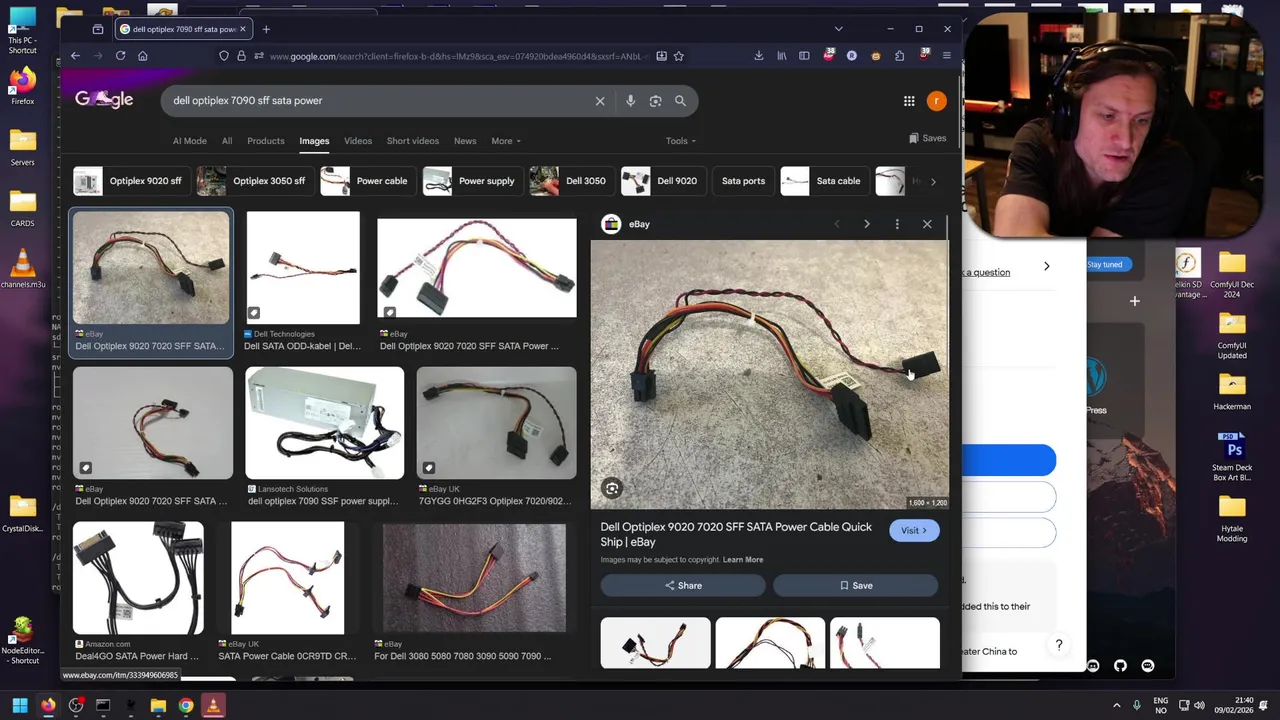Clear the Google search box text
The image size is (1280, 720).
(600, 101)
